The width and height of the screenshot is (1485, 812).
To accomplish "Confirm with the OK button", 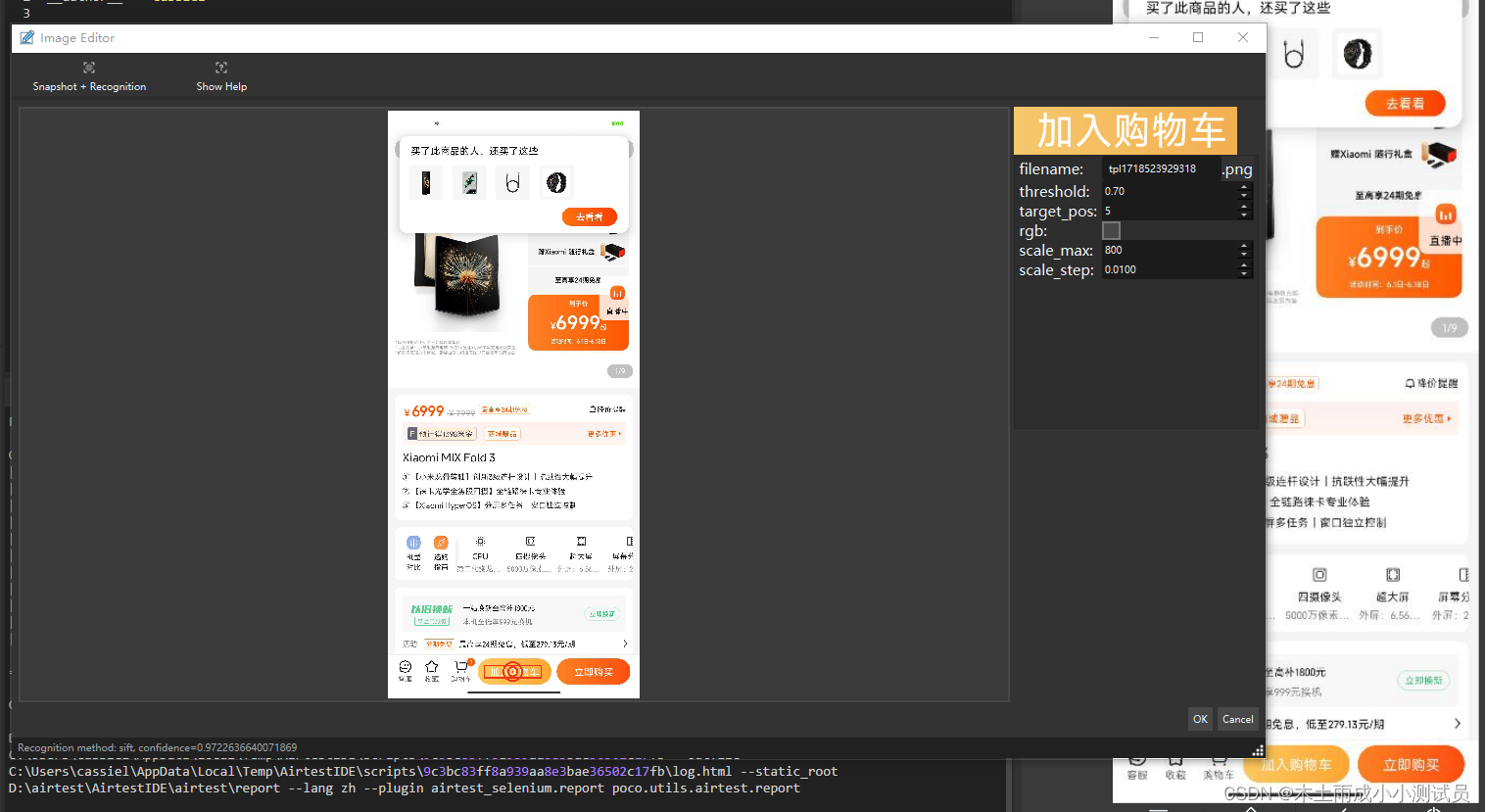I will (1200, 719).
